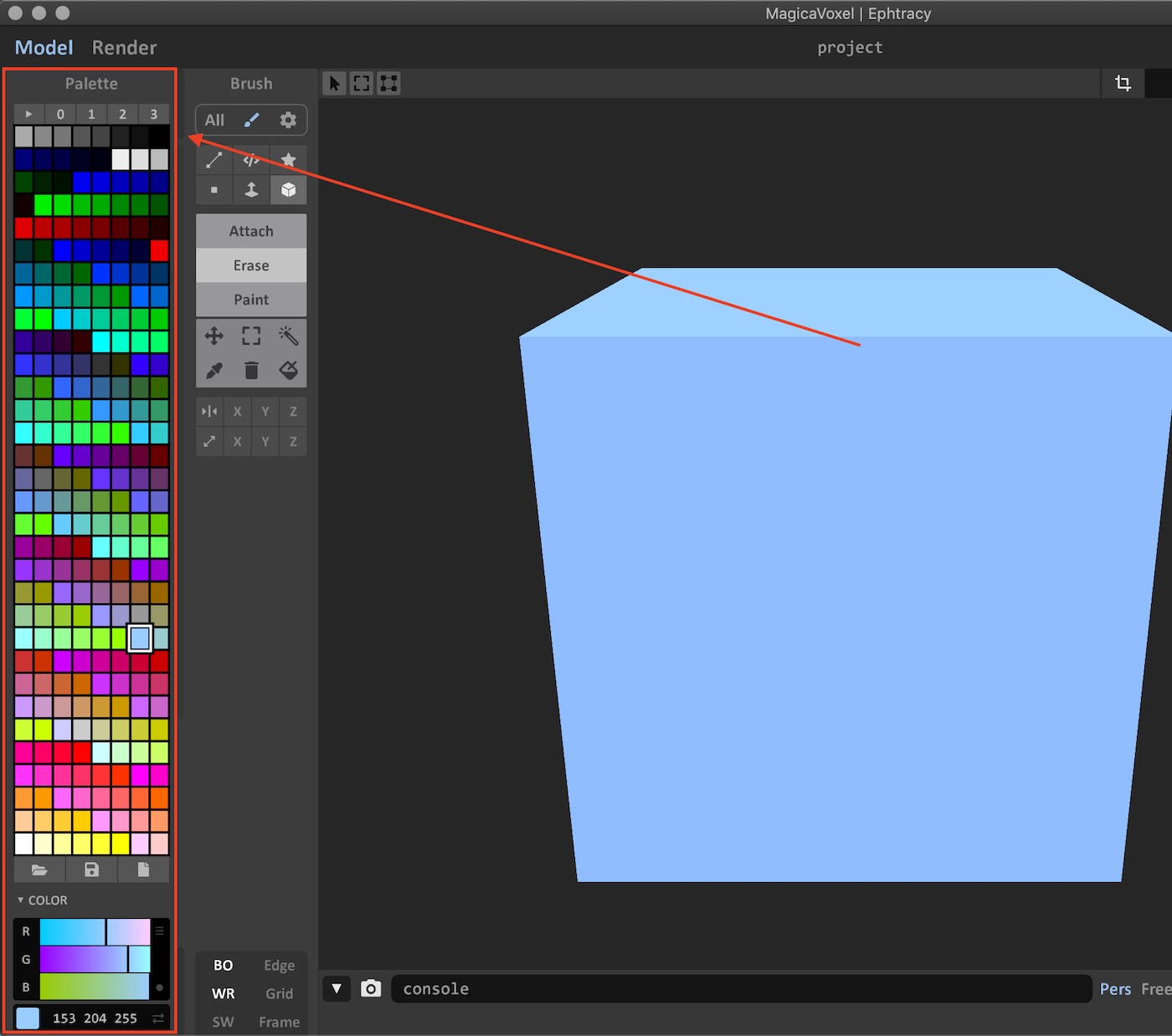Toggle axis mode X beside the diagonal arrow
This screenshot has height=1036, width=1172.
[x=238, y=441]
